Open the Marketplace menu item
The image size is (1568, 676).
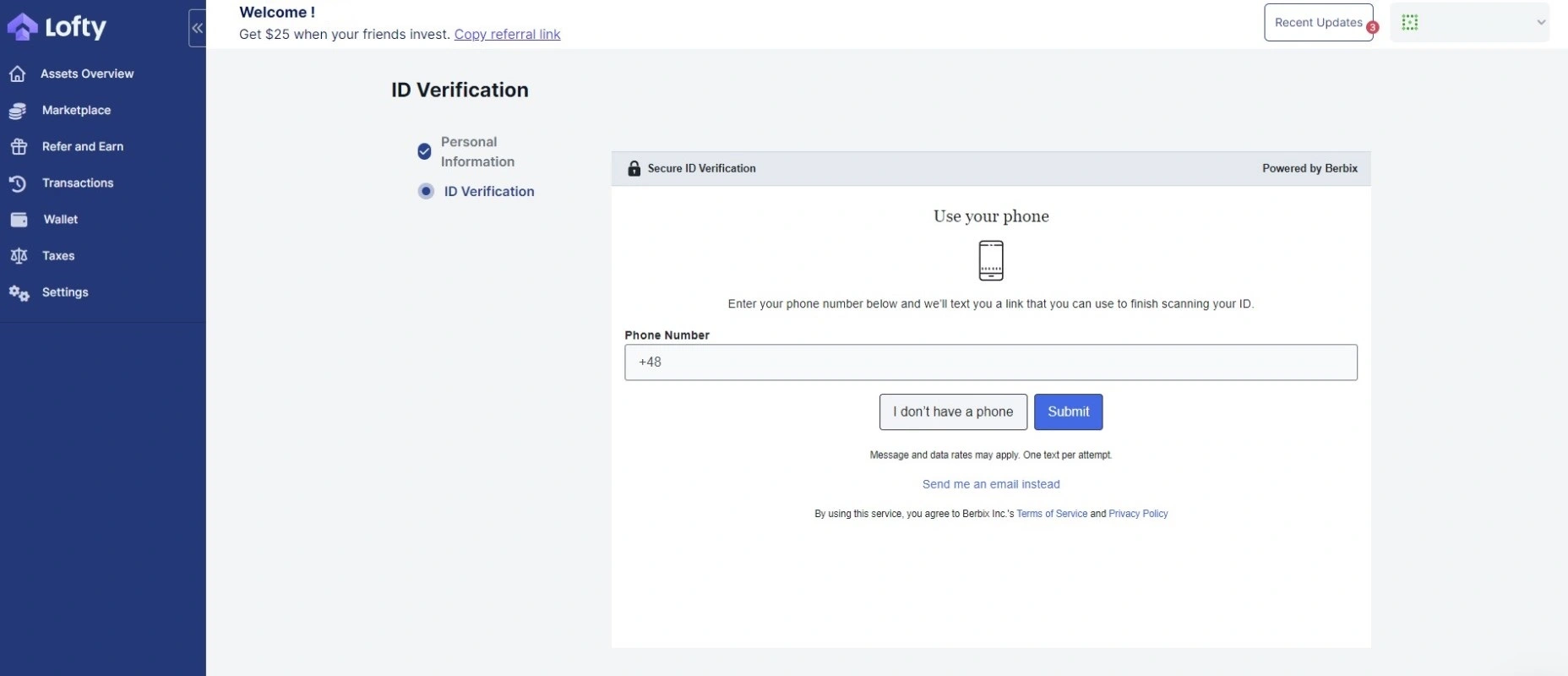pos(76,111)
